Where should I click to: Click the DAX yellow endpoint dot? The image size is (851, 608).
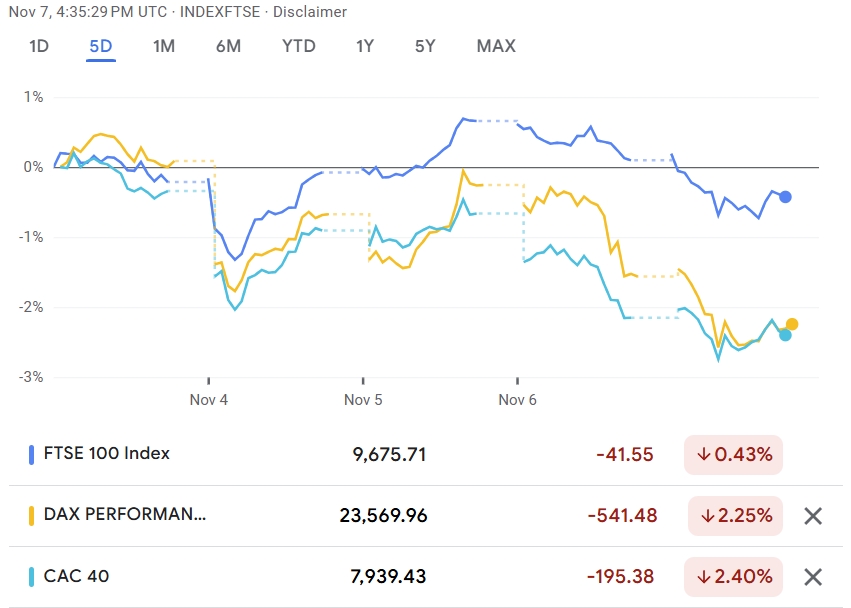pyautogui.click(x=792, y=324)
